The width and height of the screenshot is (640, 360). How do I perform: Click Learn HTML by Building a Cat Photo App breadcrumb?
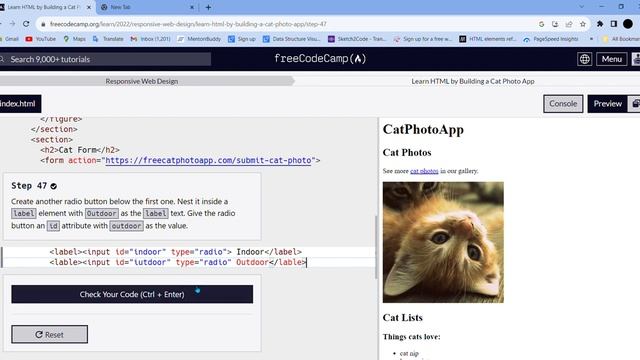pyautogui.click(x=473, y=81)
